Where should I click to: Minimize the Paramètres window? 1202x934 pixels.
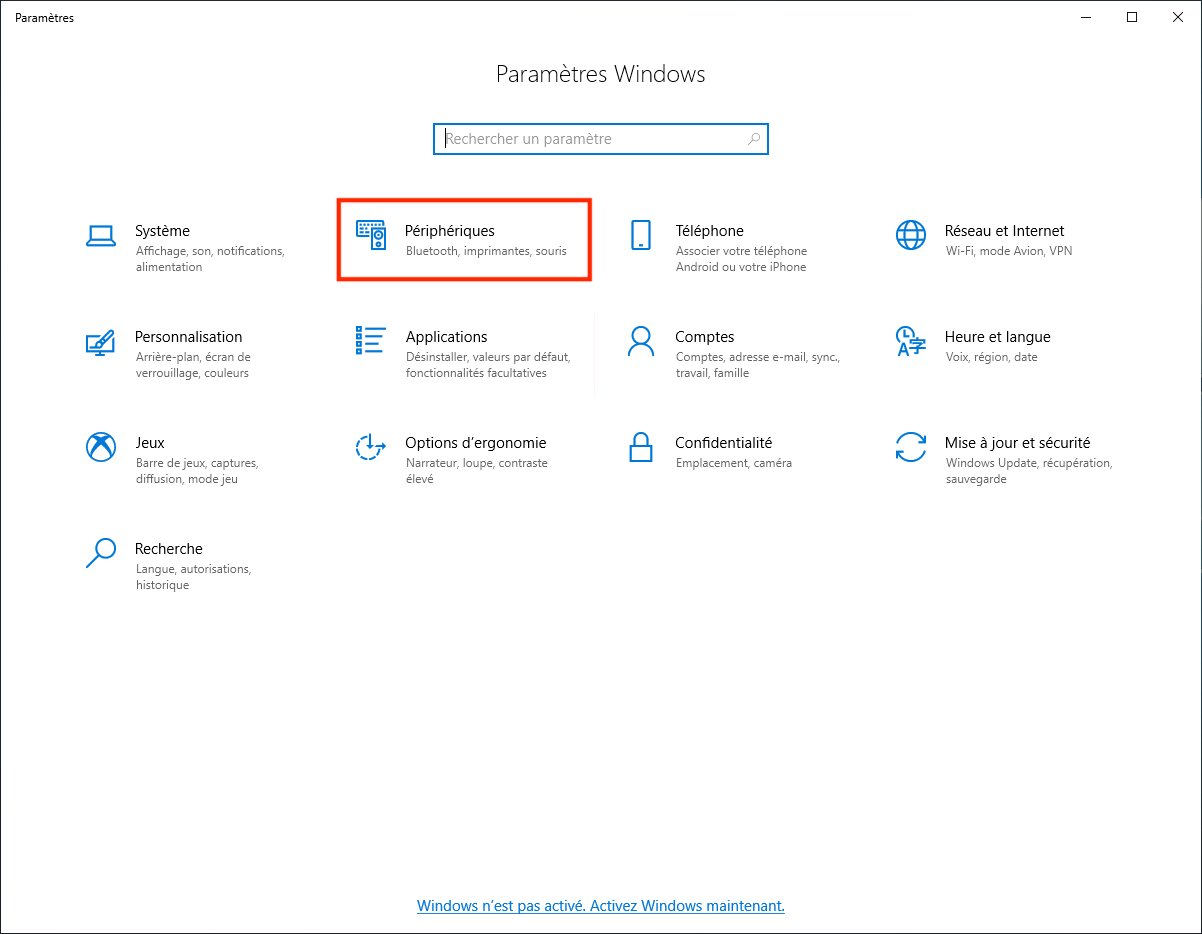coord(1086,17)
